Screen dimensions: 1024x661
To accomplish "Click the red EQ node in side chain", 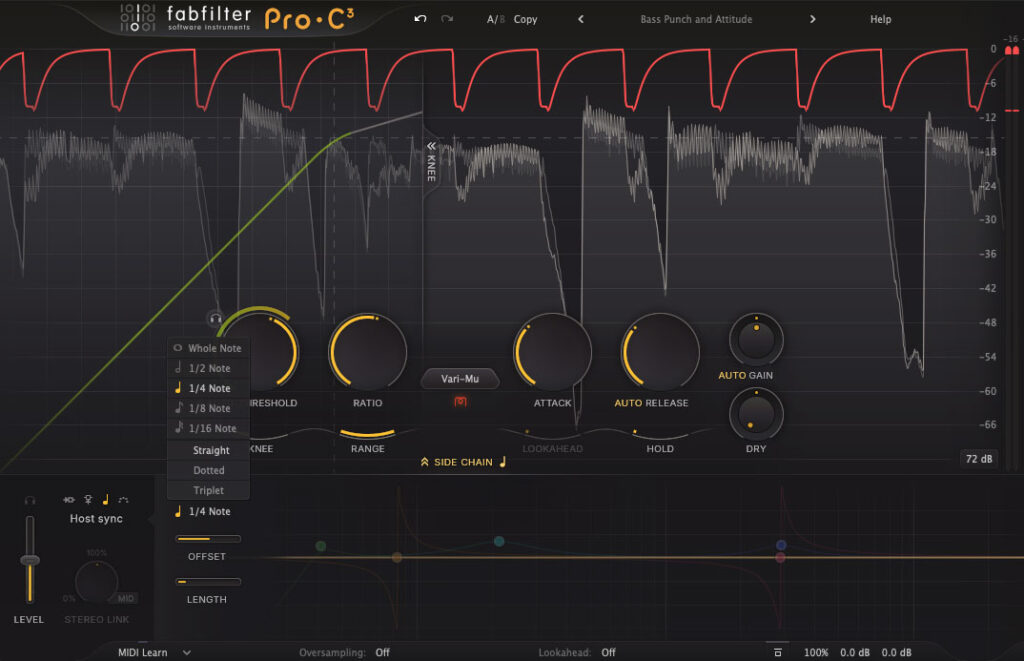I will (780, 557).
